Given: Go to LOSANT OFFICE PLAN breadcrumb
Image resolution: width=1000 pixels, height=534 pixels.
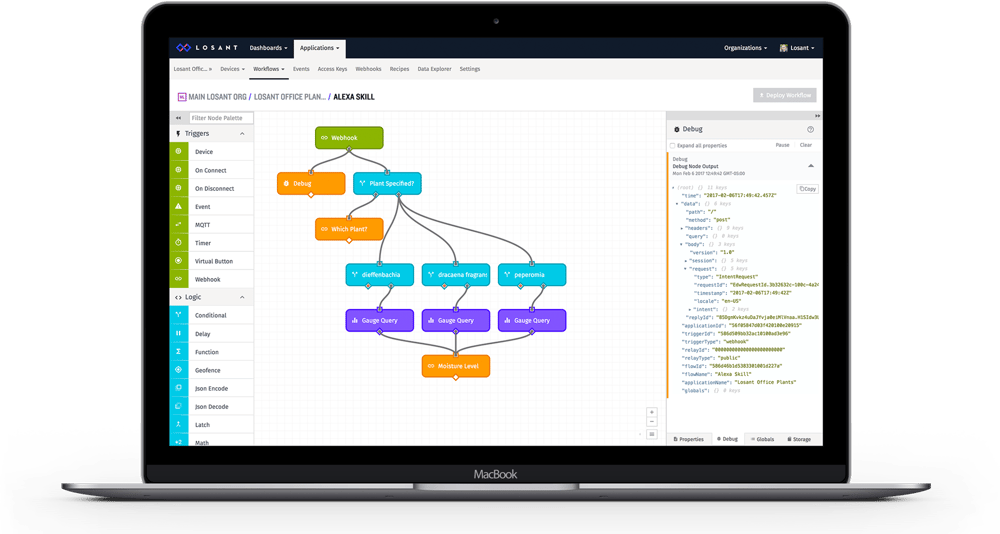Looking at the screenshot, I should [x=290, y=97].
